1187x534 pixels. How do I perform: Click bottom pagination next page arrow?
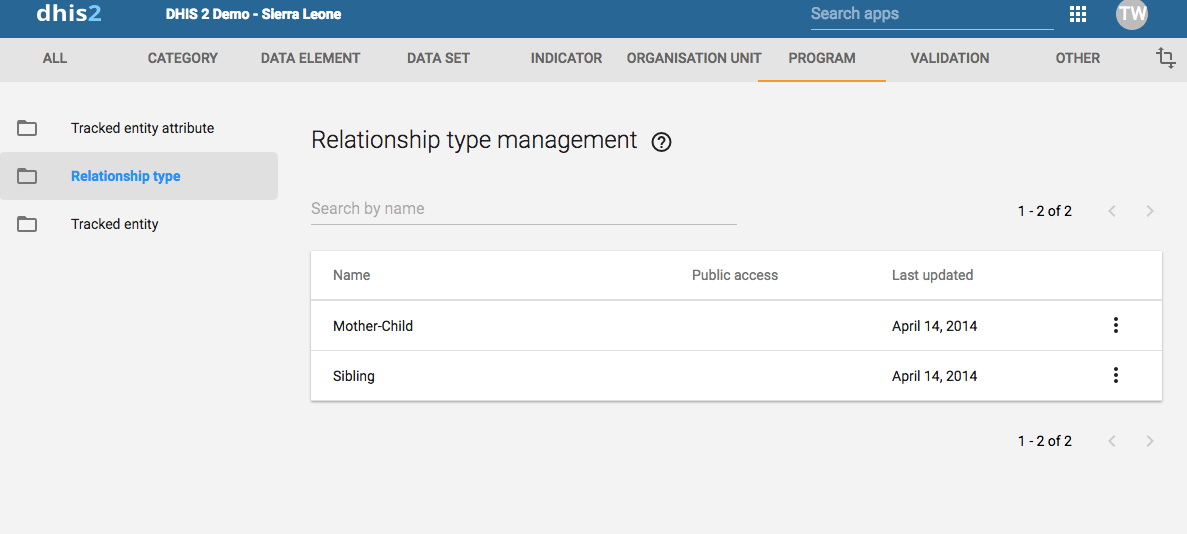(x=1150, y=441)
